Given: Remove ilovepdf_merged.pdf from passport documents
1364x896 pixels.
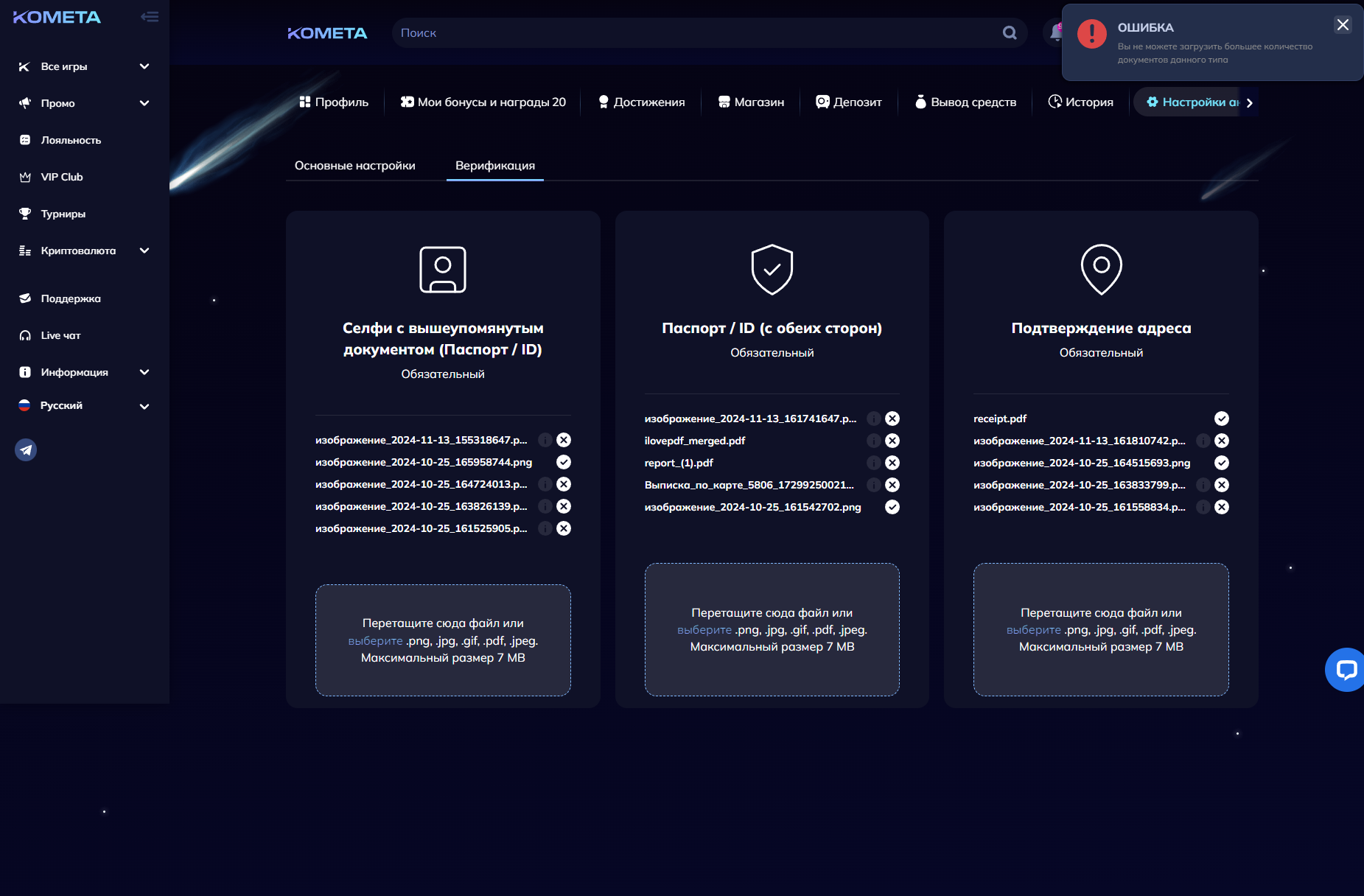Looking at the screenshot, I should click(x=892, y=441).
